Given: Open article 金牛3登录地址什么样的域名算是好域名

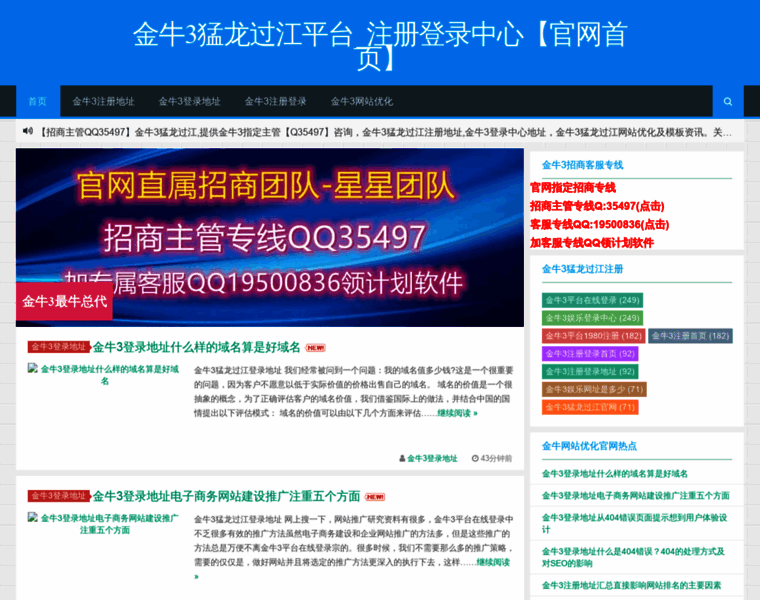Looking at the screenshot, I should [196, 347].
